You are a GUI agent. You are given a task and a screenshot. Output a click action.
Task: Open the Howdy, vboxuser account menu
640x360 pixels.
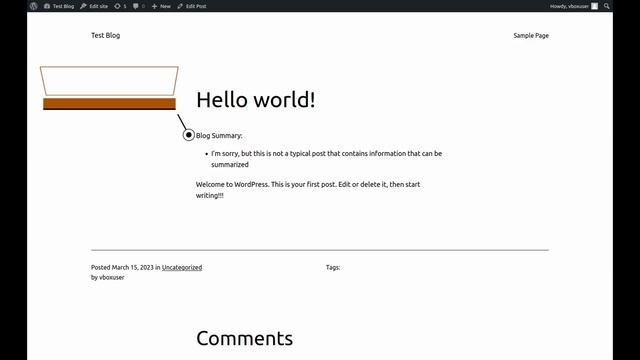(574, 6)
